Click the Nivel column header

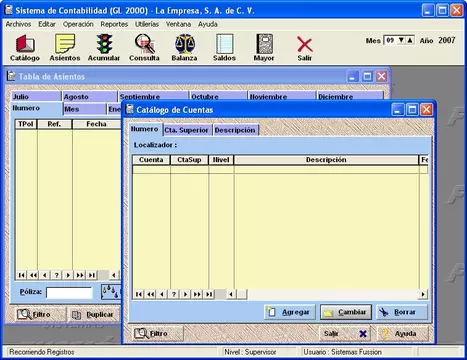pyautogui.click(x=221, y=160)
